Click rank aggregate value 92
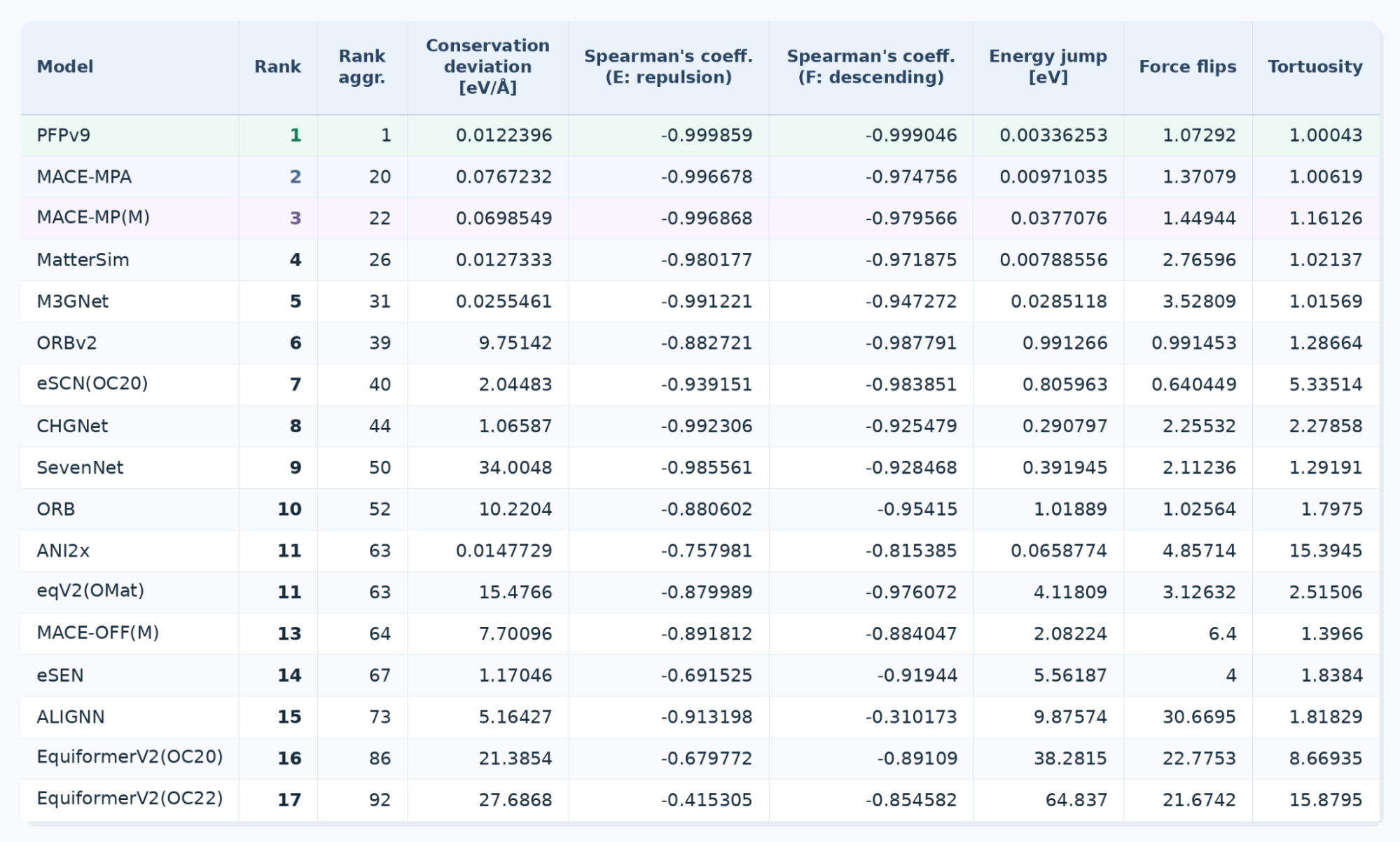Viewport: 1400px width, 842px height. point(380,799)
